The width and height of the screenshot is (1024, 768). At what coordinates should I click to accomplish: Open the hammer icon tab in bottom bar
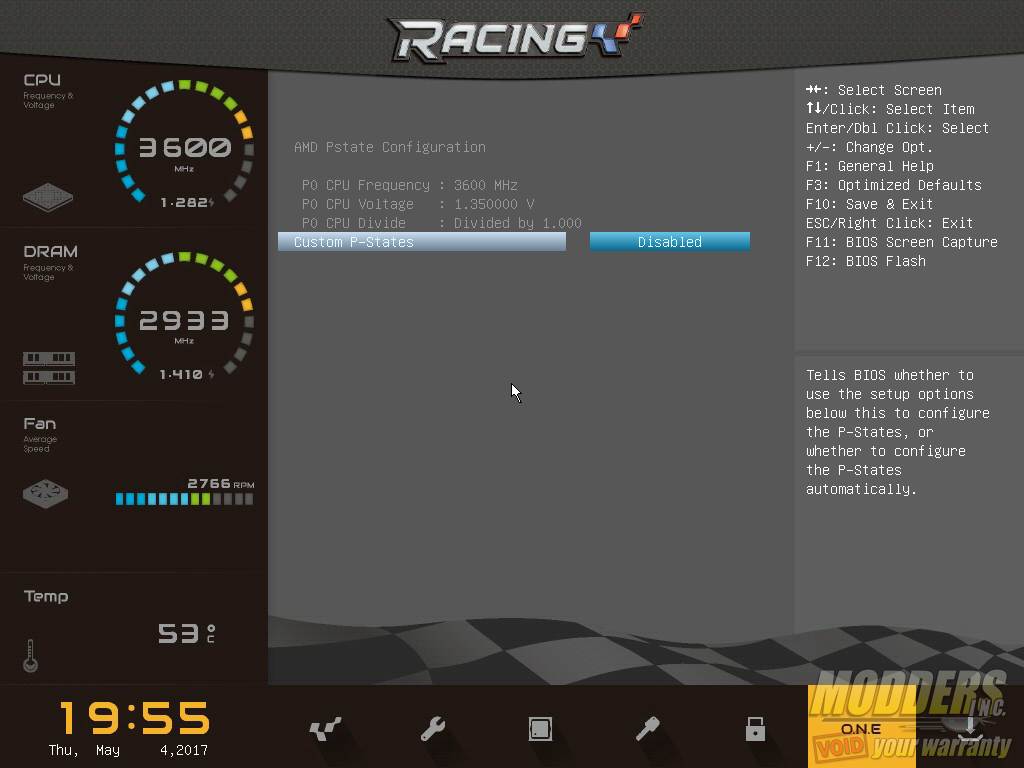648,728
